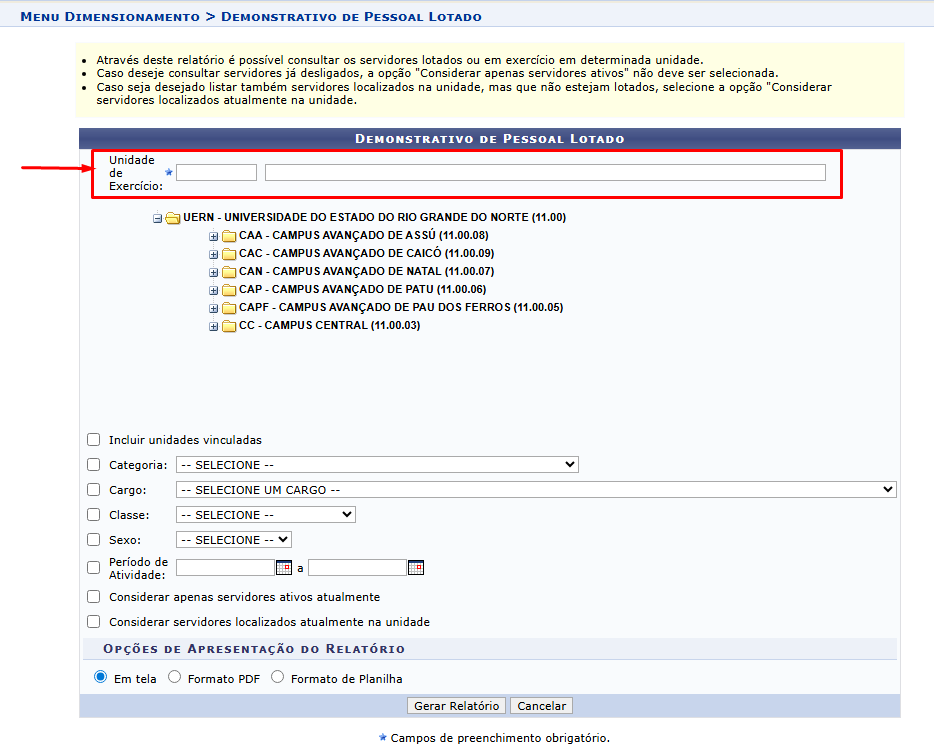934x756 pixels.
Task: Open the Categoria dropdown
Action: (x=377, y=465)
